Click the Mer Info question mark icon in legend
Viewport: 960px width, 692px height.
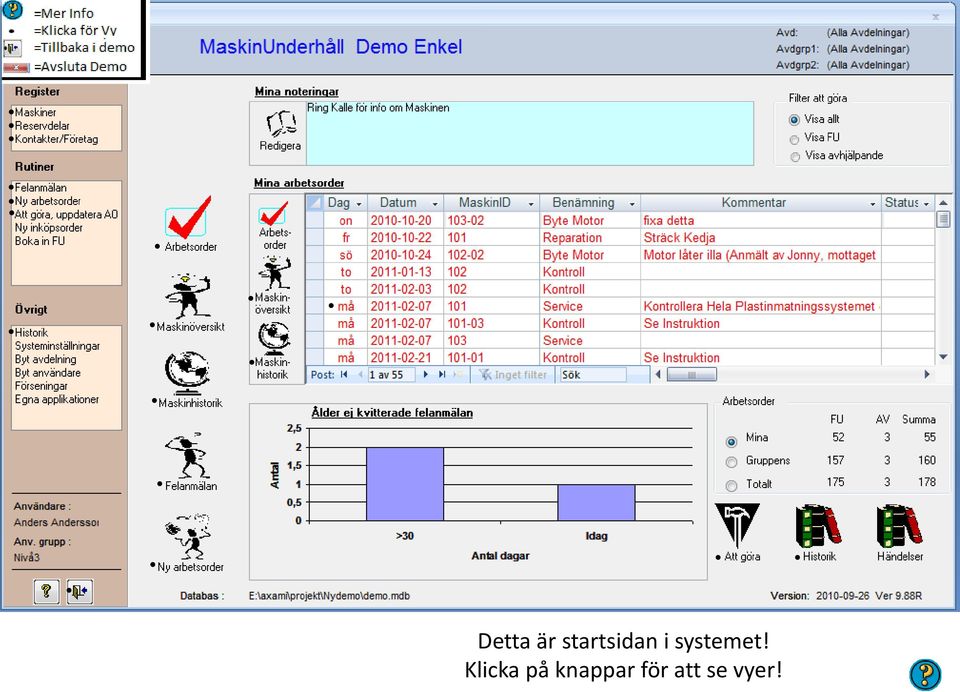13,9
